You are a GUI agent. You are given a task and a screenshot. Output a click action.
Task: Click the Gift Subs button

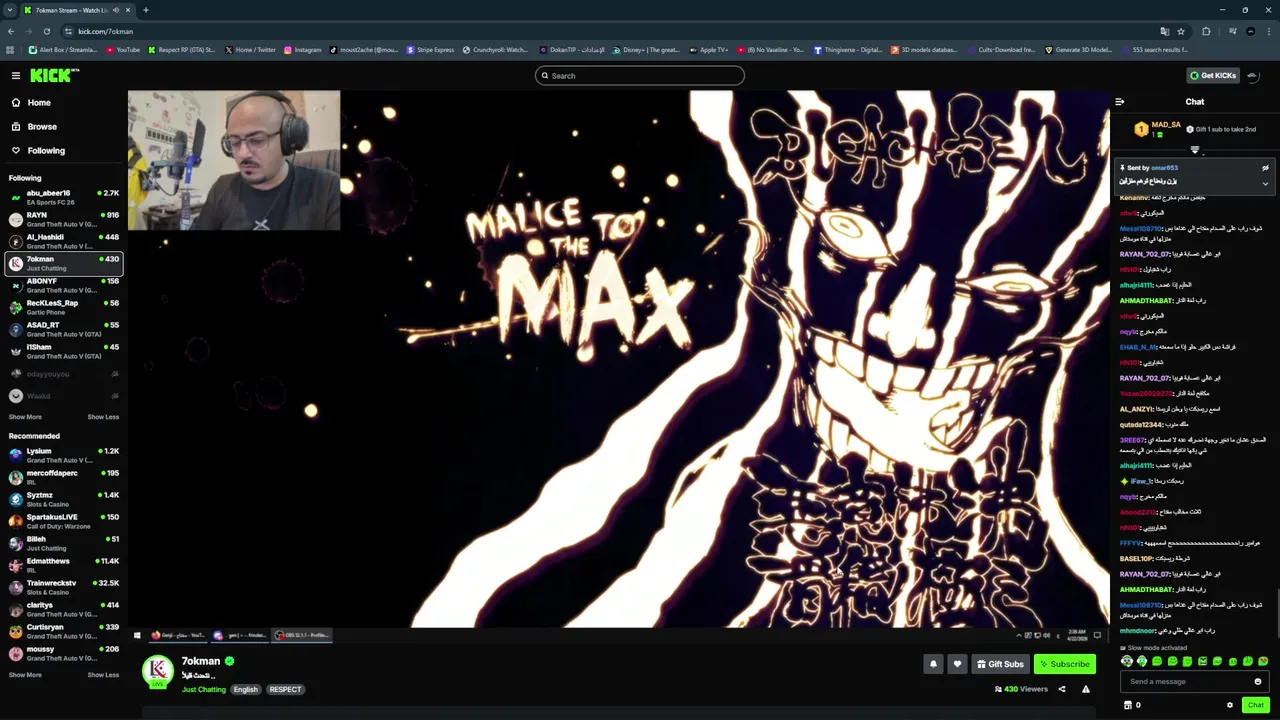[x=1000, y=664]
